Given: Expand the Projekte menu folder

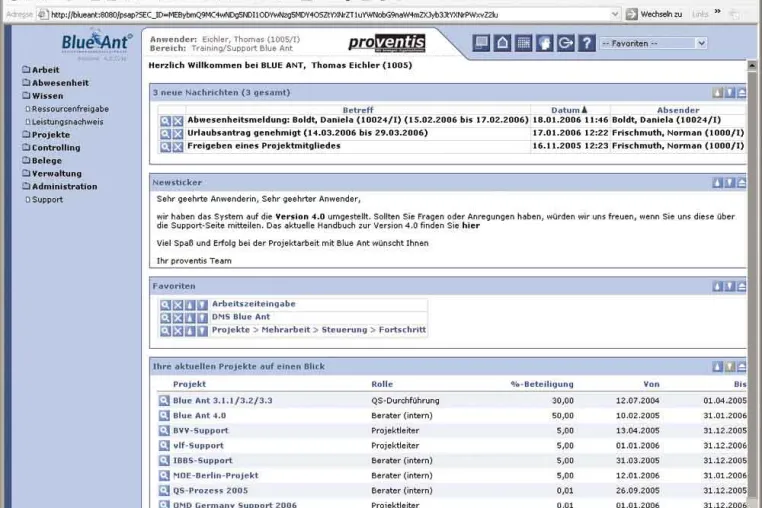Looking at the screenshot, I should 46,135.
